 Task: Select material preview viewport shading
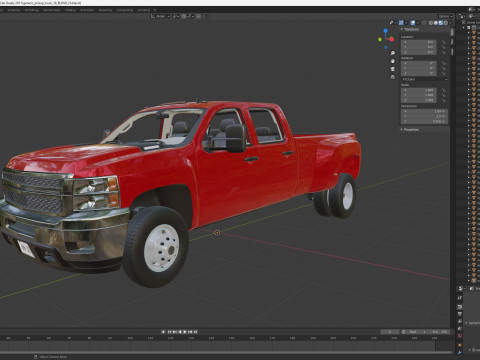(x=441, y=23)
